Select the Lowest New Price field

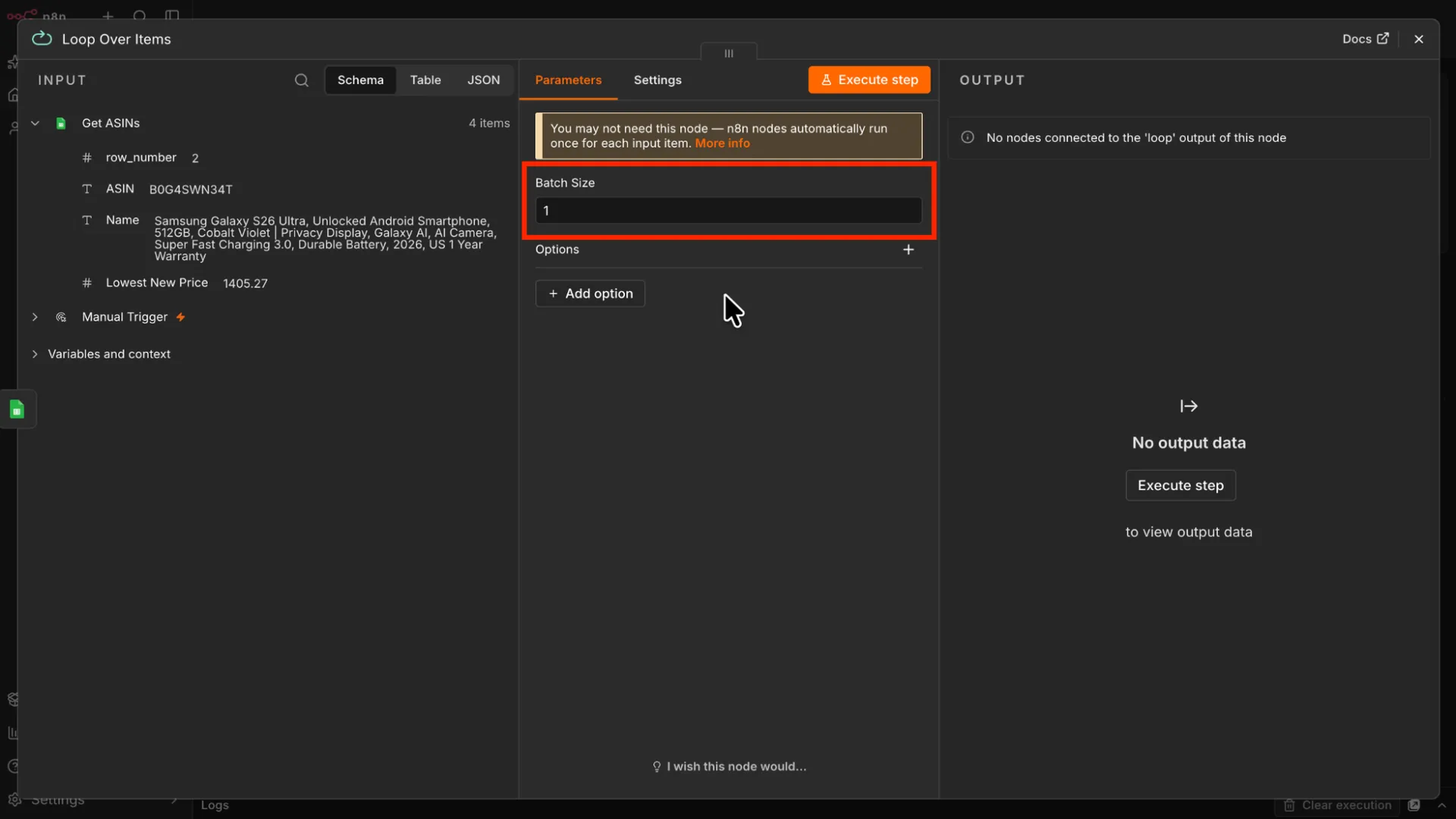[x=156, y=283]
